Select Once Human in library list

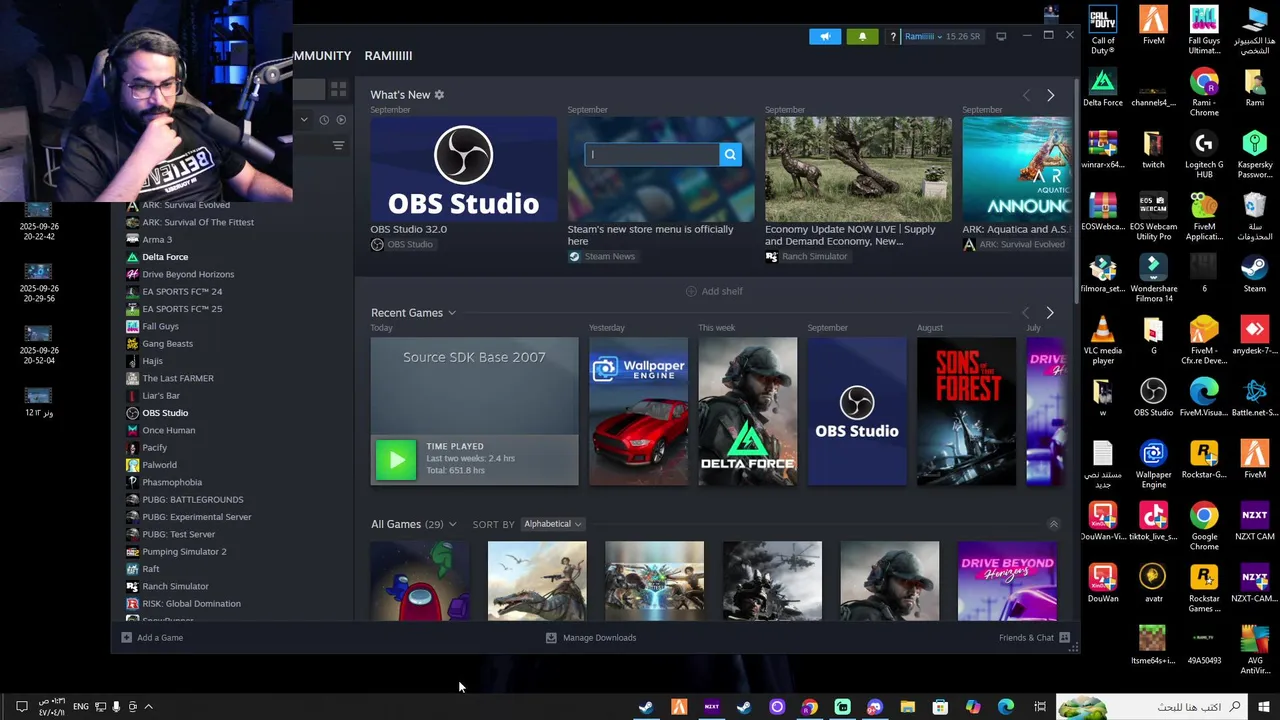168,430
